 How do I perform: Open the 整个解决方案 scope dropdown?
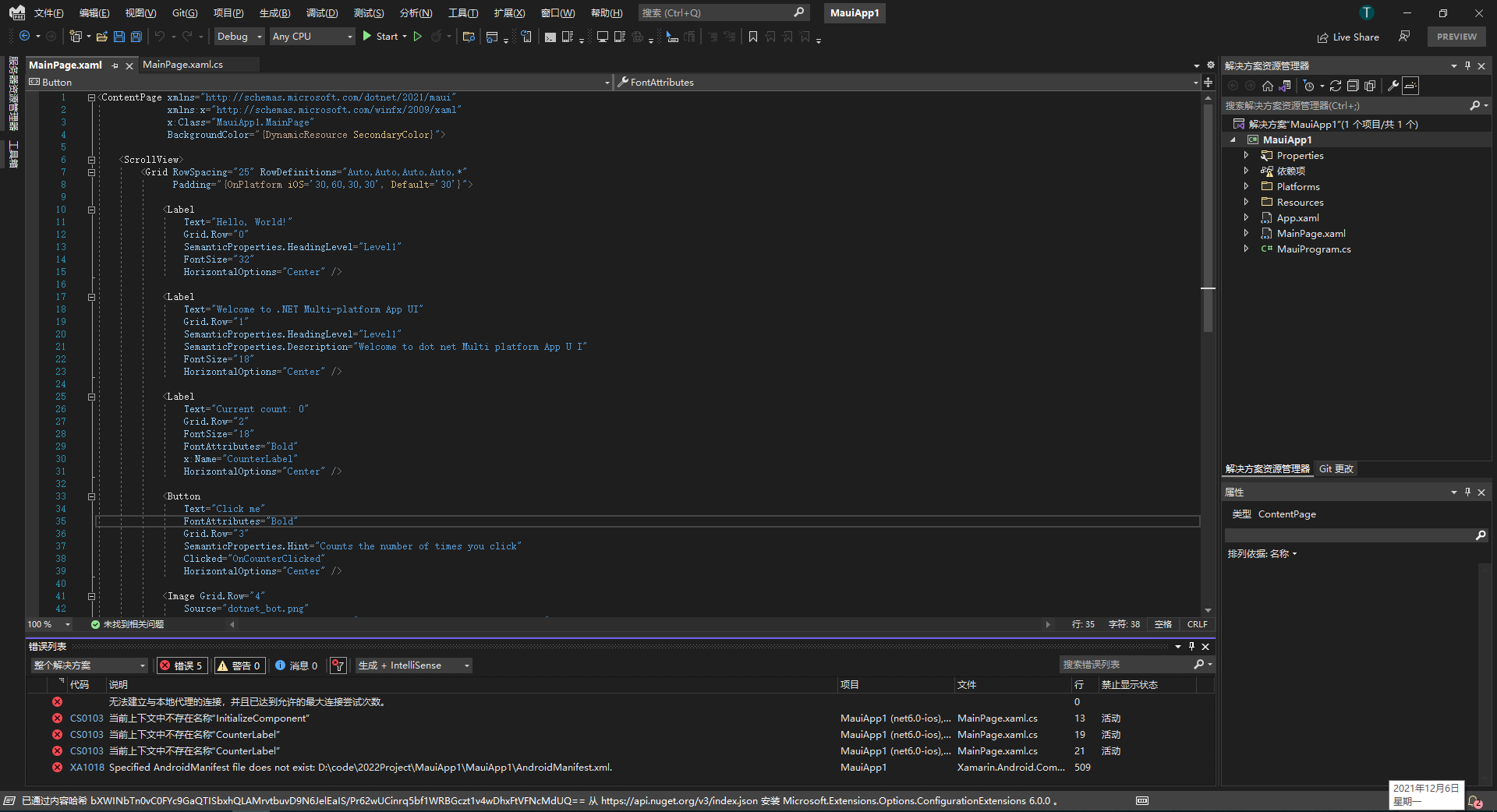tap(89, 665)
